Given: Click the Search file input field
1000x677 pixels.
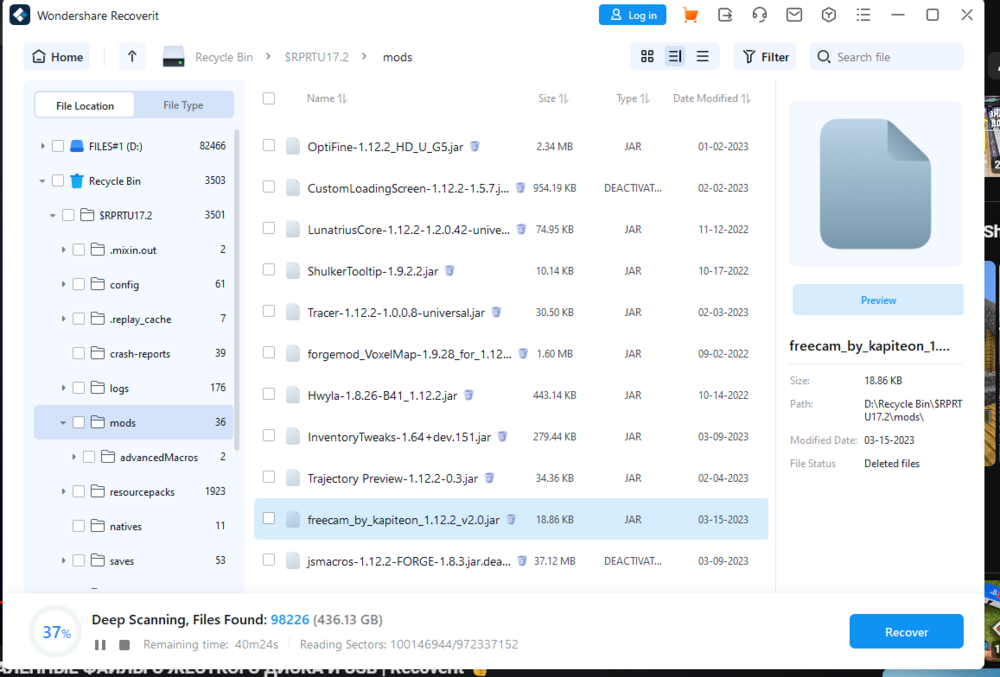Looking at the screenshot, I should pos(886,57).
